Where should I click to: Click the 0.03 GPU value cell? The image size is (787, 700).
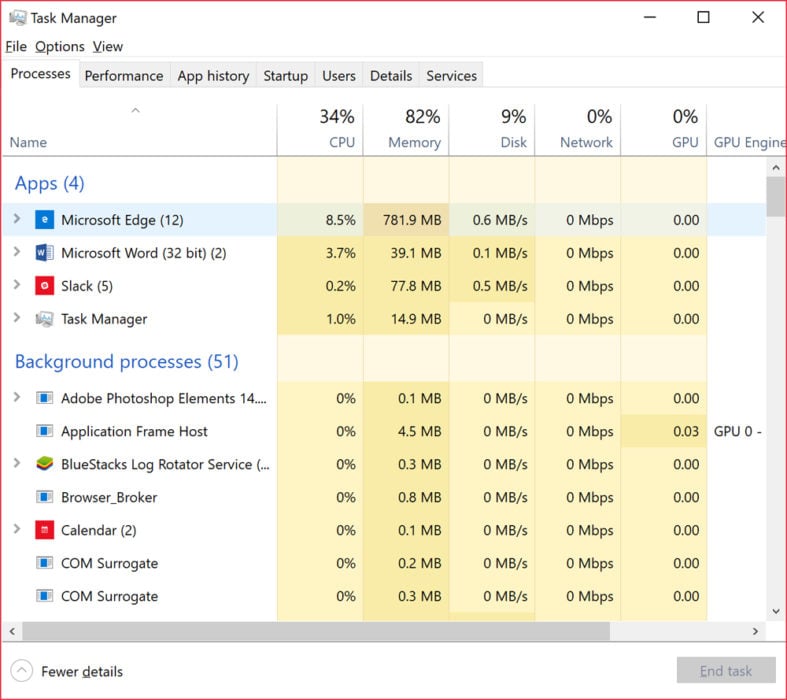[664, 431]
